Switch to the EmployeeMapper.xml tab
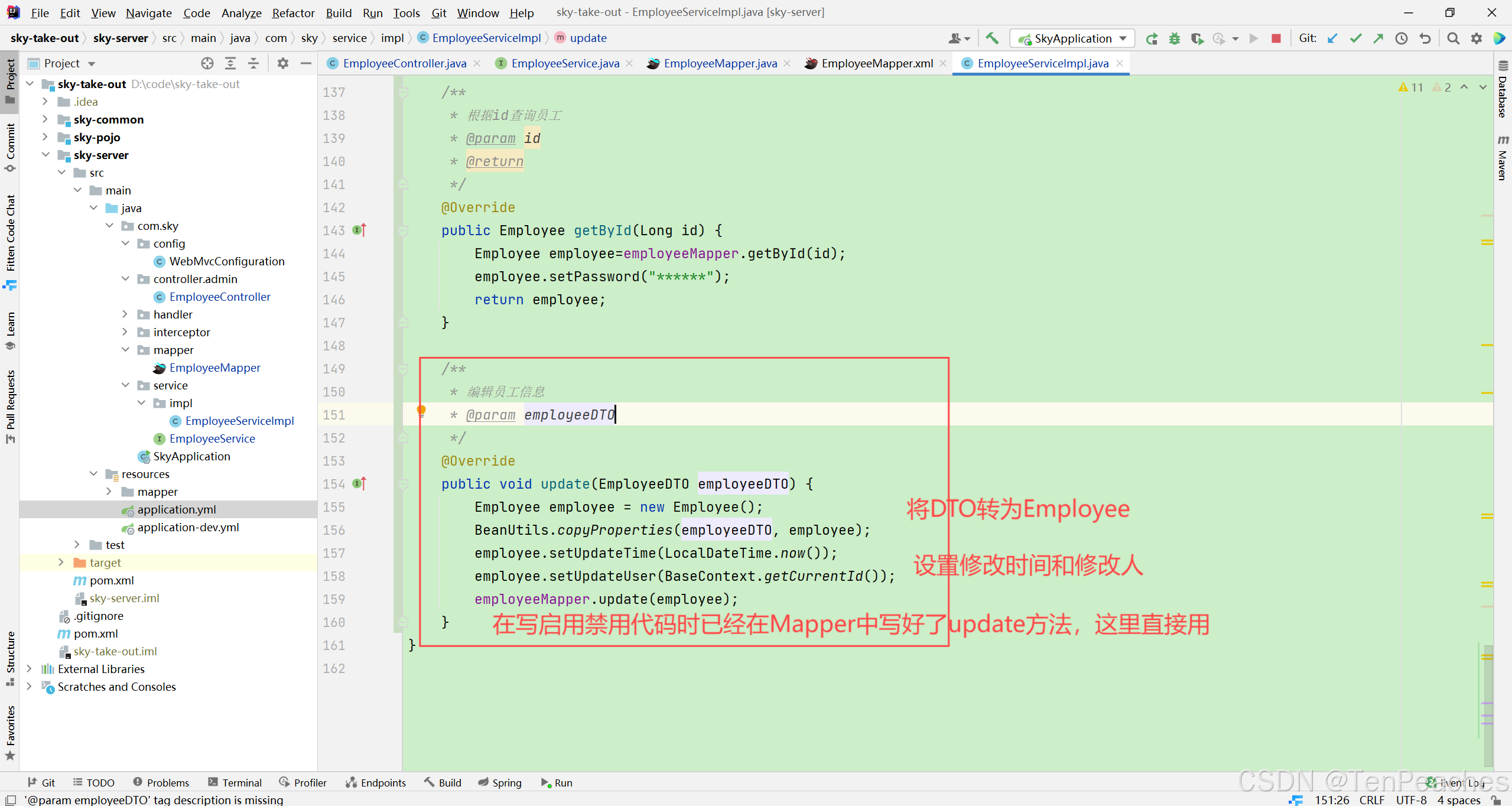Viewport: 1512px width, 806px height. 876,63
